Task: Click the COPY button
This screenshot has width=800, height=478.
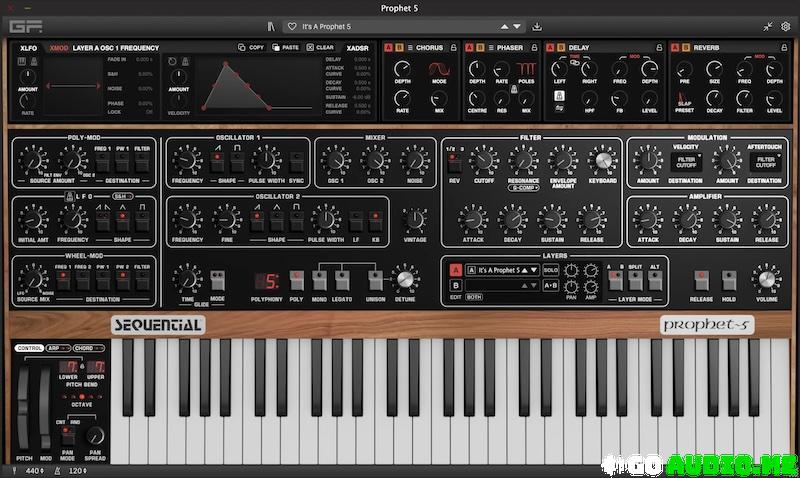Action: click(x=251, y=47)
